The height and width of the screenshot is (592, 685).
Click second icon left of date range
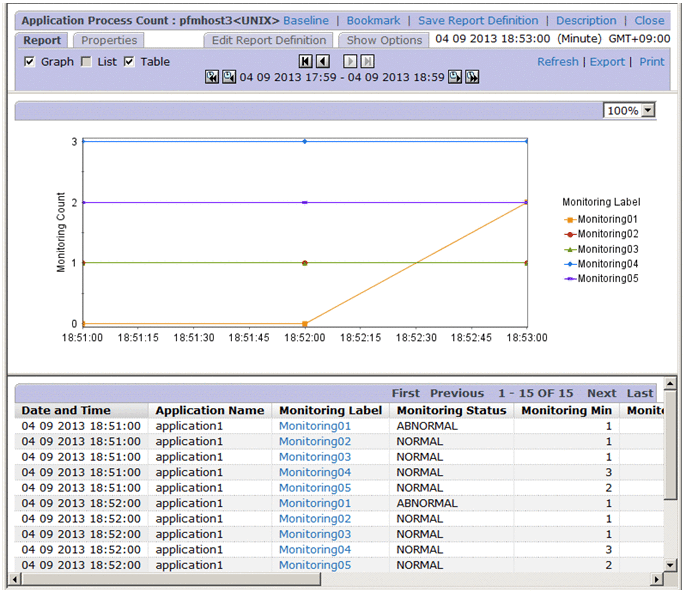click(x=229, y=78)
